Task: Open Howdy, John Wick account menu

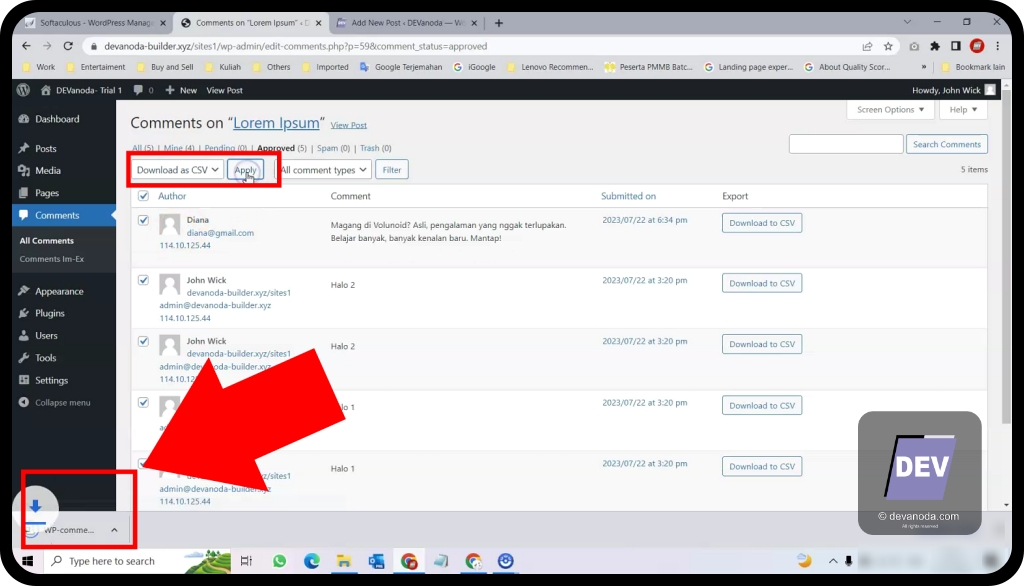Action: 953,90
